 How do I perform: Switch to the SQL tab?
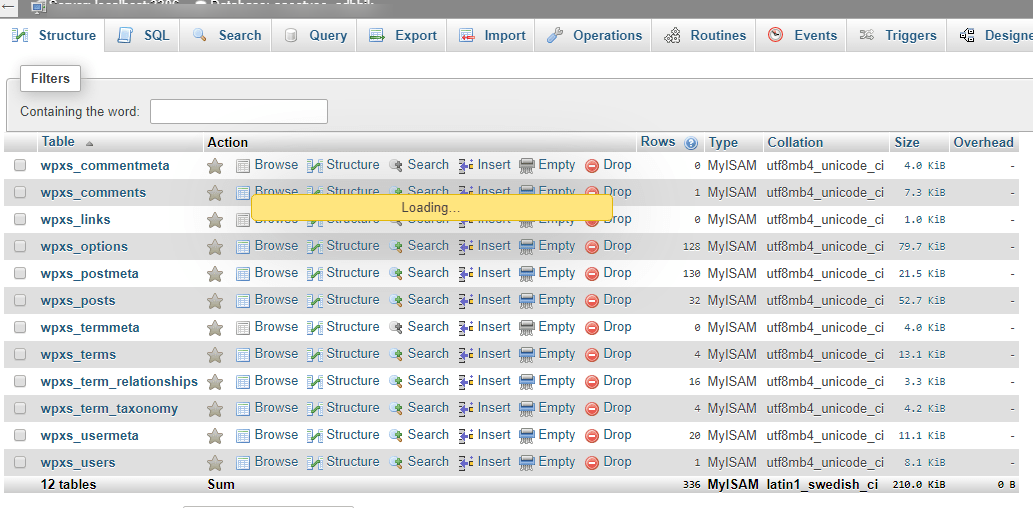[x=143, y=36]
